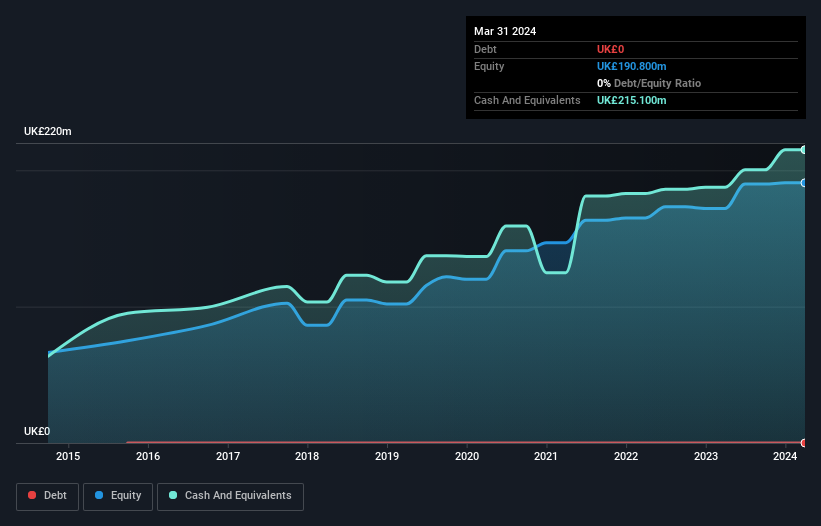Click the Mar 31 2024 tooltip date
Image resolution: width=821 pixels, height=526 pixels.
(x=505, y=31)
